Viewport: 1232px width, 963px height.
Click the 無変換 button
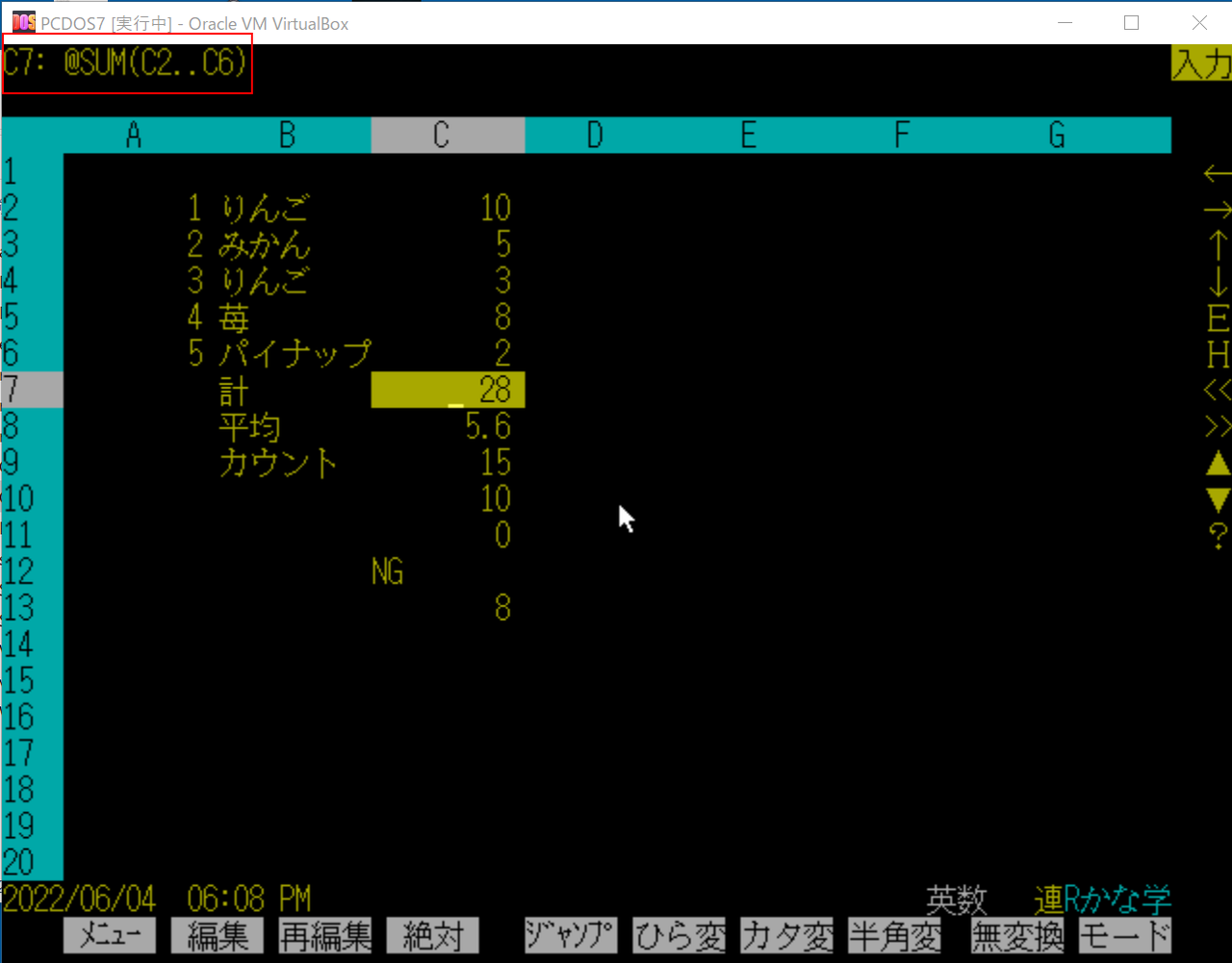pos(1017,935)
